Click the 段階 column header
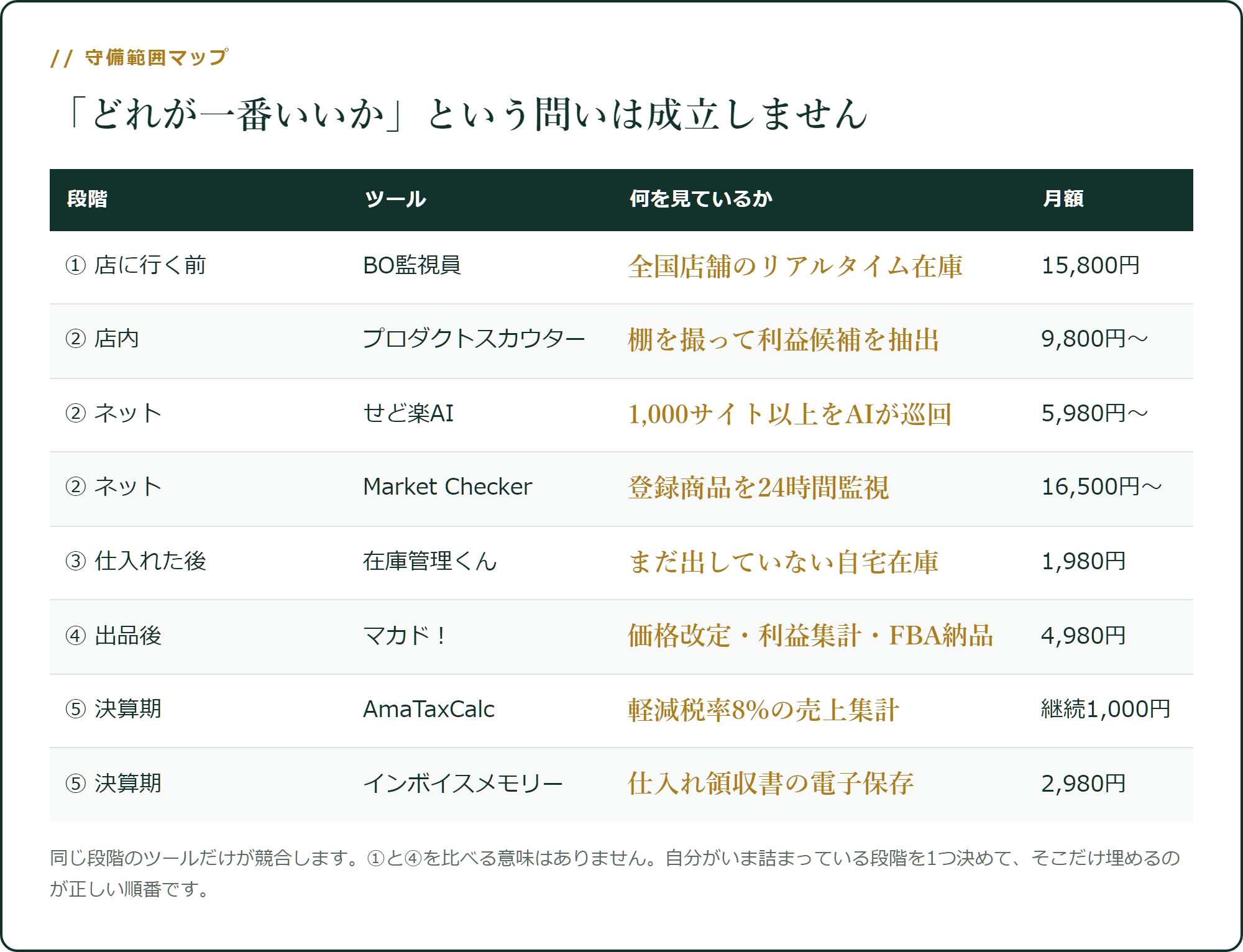Image resolution: width=1243 pixels, height=952 pixels. [87, 199]
